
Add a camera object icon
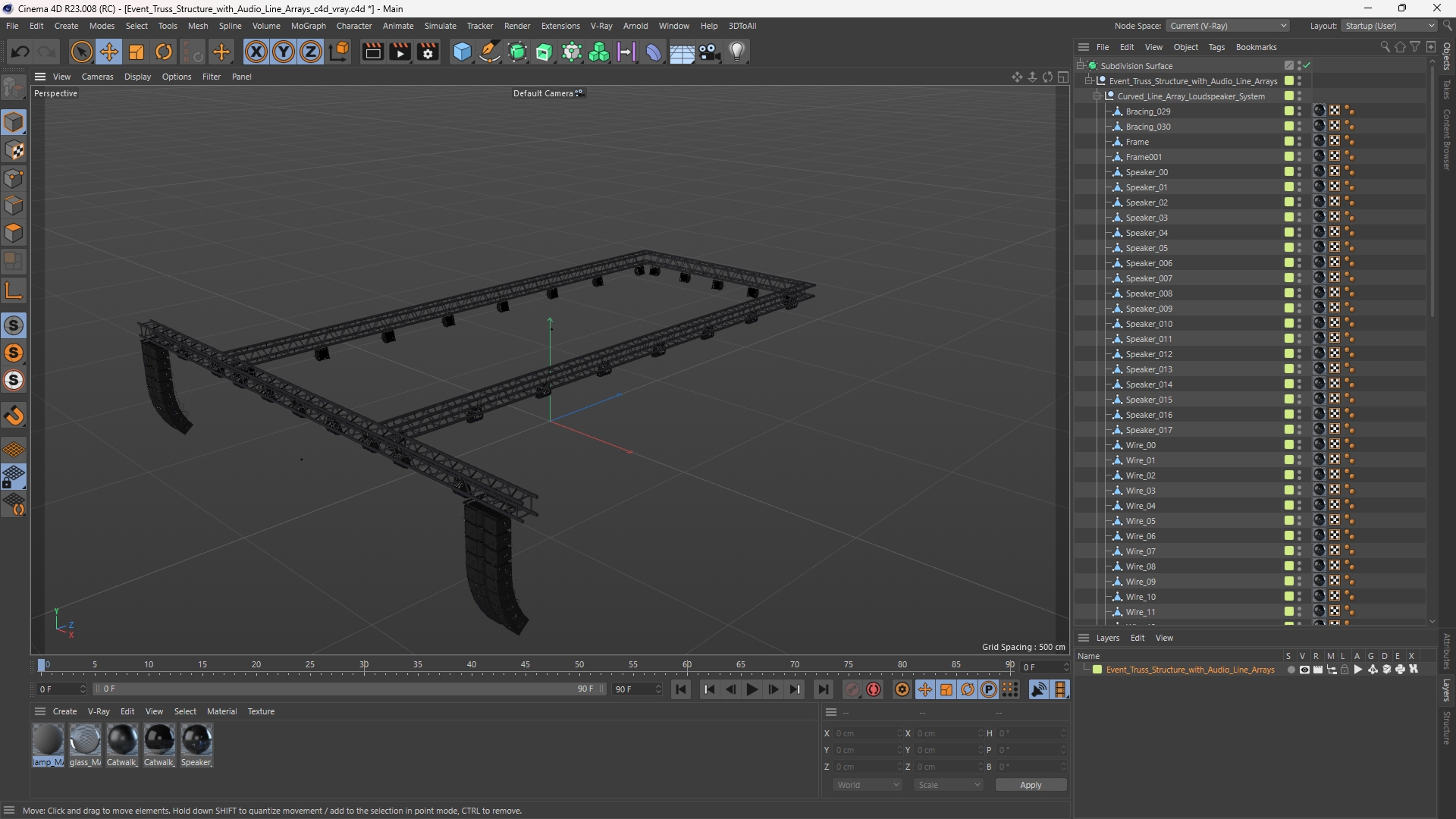click(x=709, y=52)
